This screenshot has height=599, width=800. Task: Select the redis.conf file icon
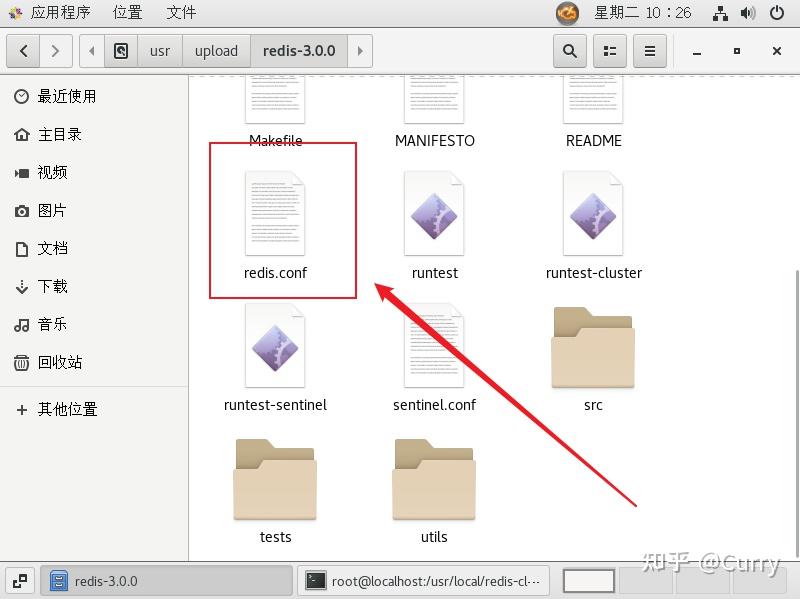(x=275, y=213)
